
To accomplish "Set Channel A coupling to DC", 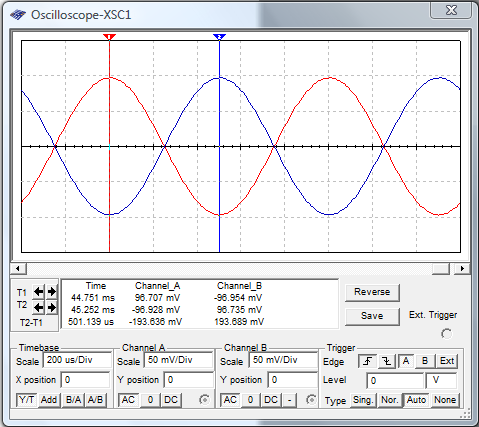I will point(171,400).
